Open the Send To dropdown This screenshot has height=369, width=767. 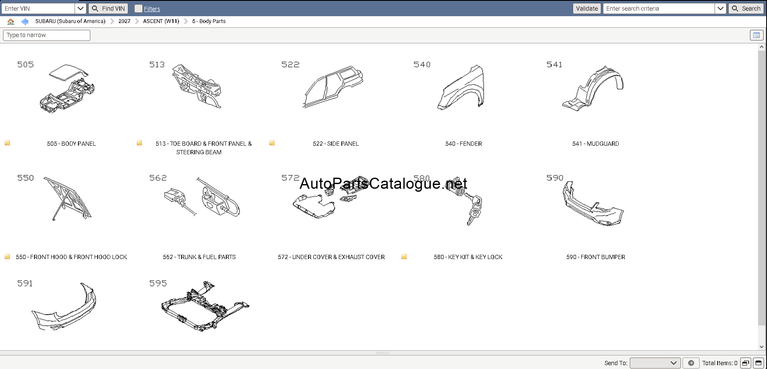pyautogui.click(x=654, y=363)
